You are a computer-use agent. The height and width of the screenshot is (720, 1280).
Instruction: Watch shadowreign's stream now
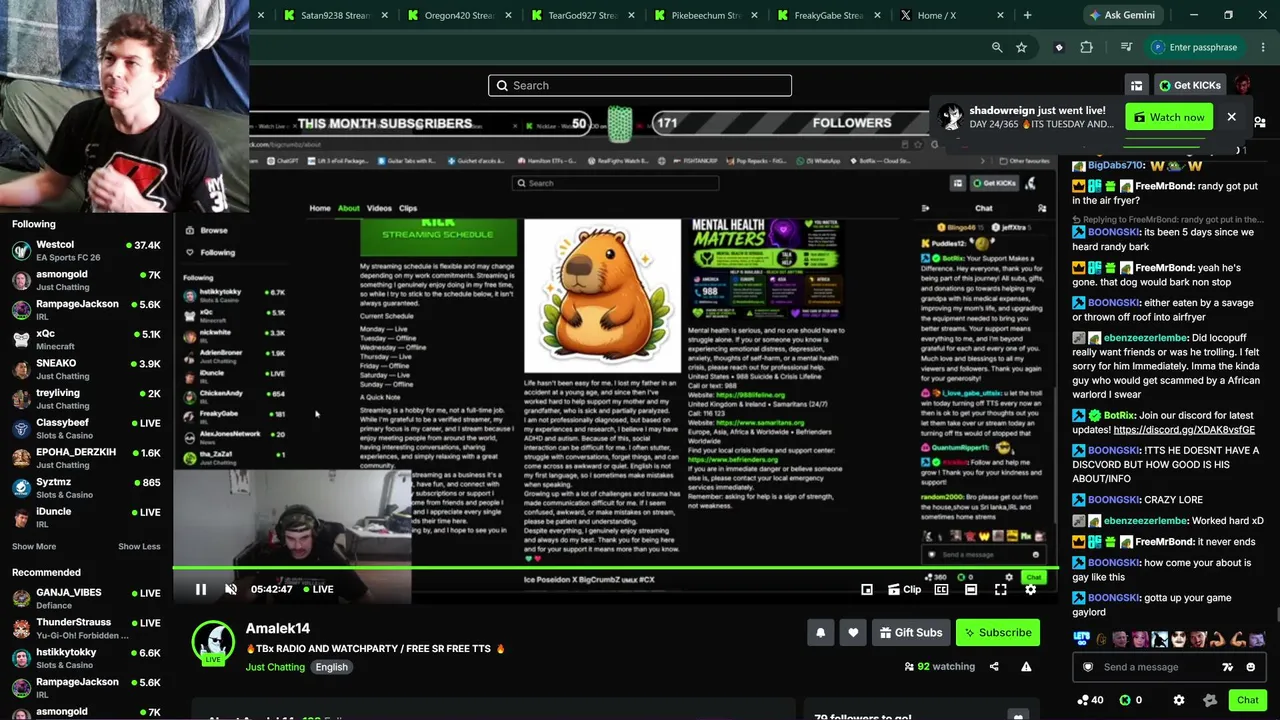click(1169, 117)
